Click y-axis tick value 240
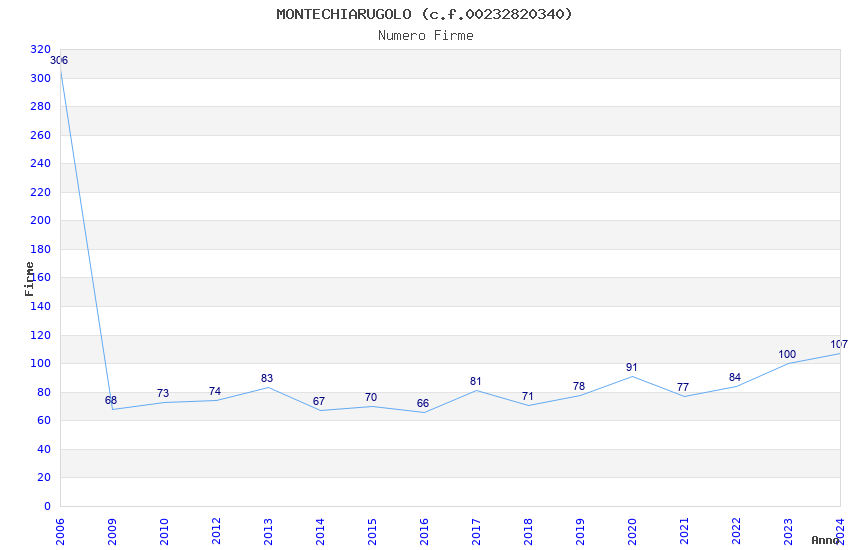 tap(41, 163)
